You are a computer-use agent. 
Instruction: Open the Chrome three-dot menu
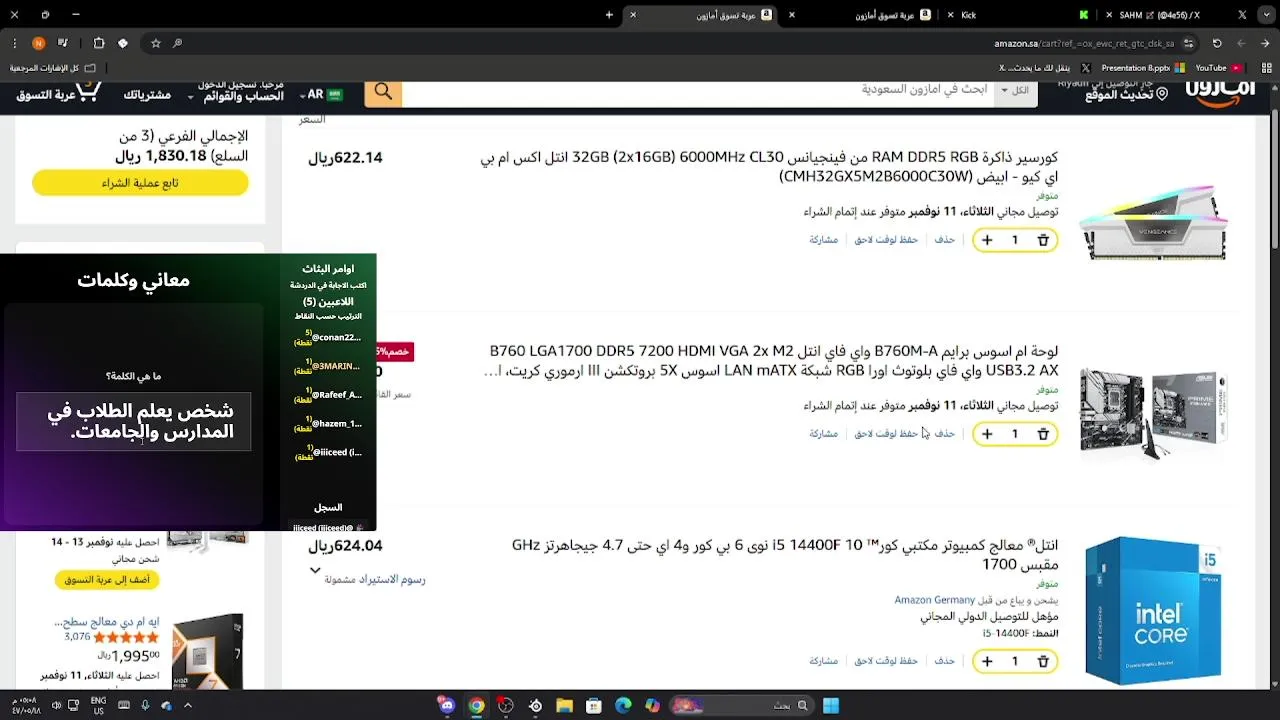coord(14,43)
